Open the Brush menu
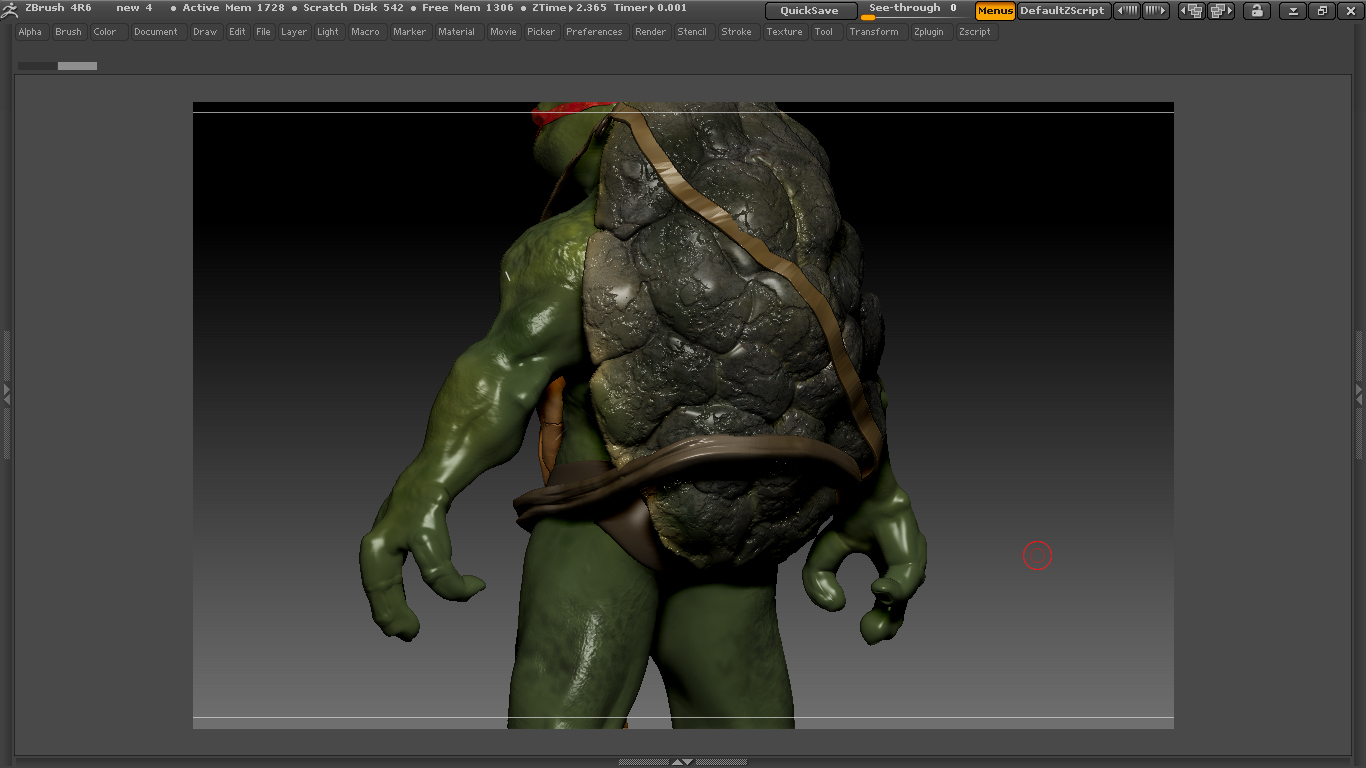Image resolution: width=1366 pixels, height=768 pixels. click(x=69, y=32)
